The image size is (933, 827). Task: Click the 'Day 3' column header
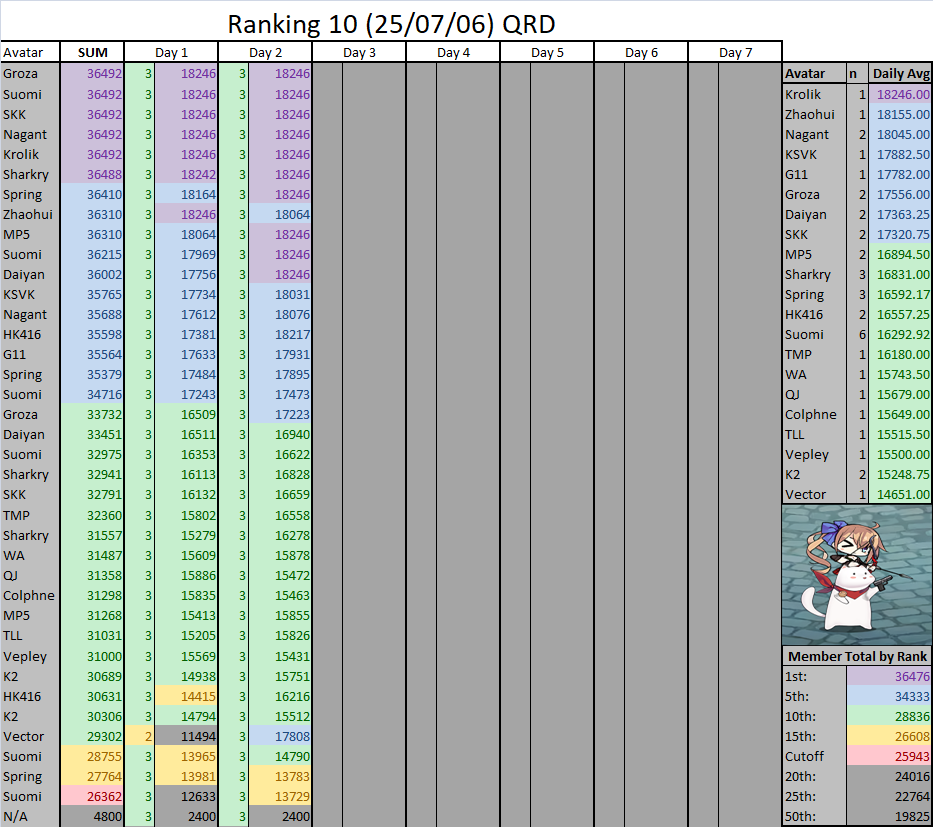tap(359, 52)
